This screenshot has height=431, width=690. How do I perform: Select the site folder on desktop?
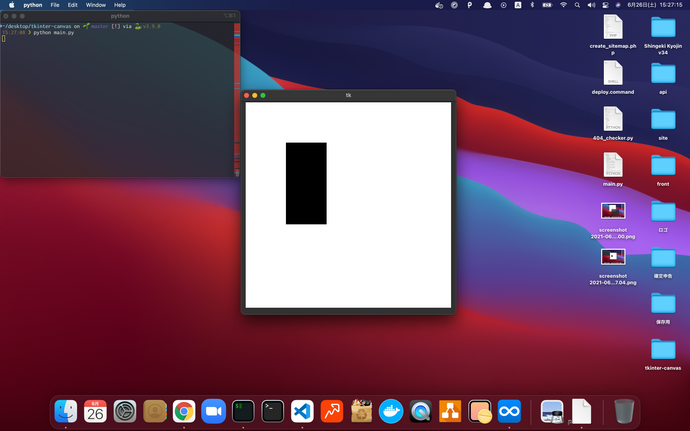[663, 119]
